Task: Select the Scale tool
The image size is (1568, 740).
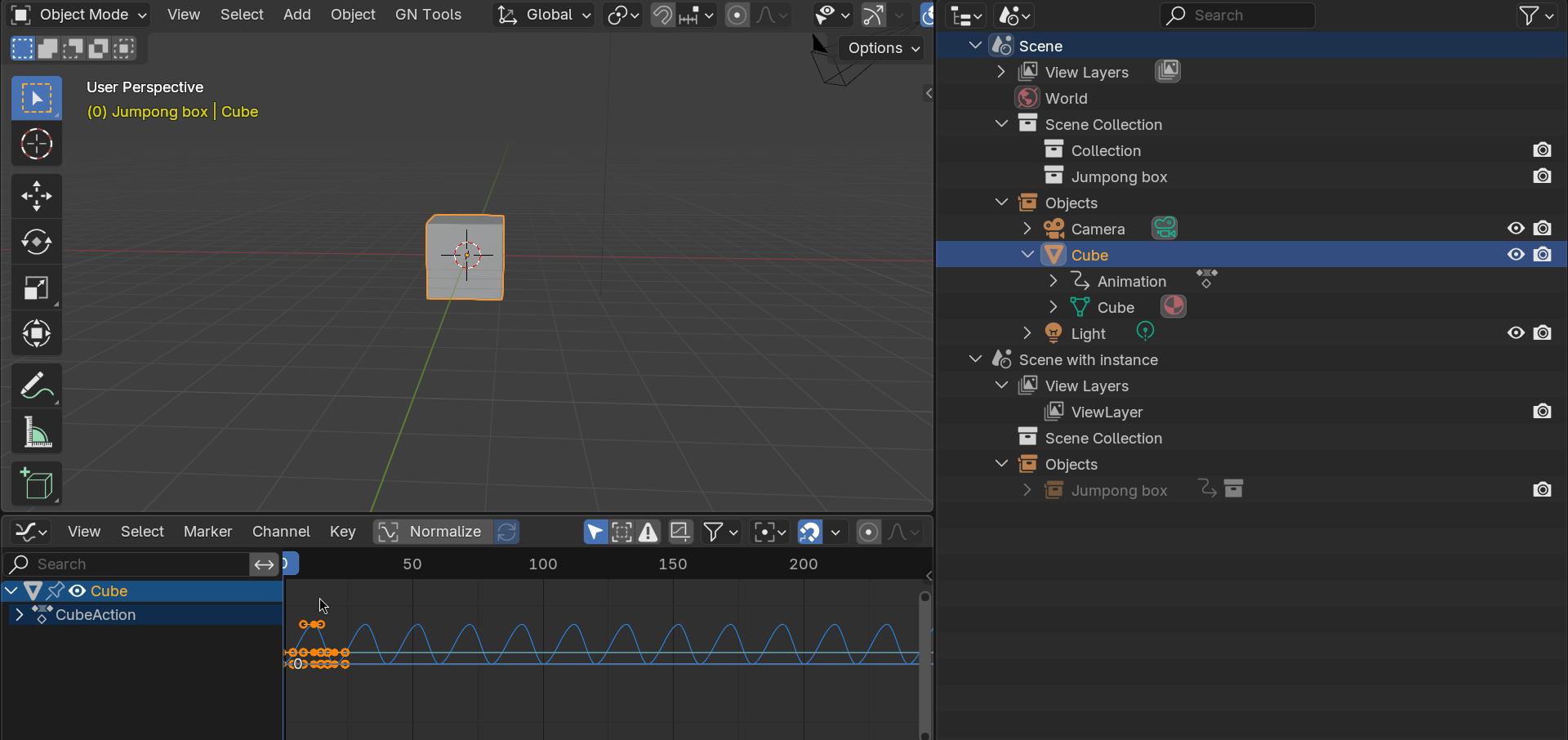Action: [x=37, y=288]
